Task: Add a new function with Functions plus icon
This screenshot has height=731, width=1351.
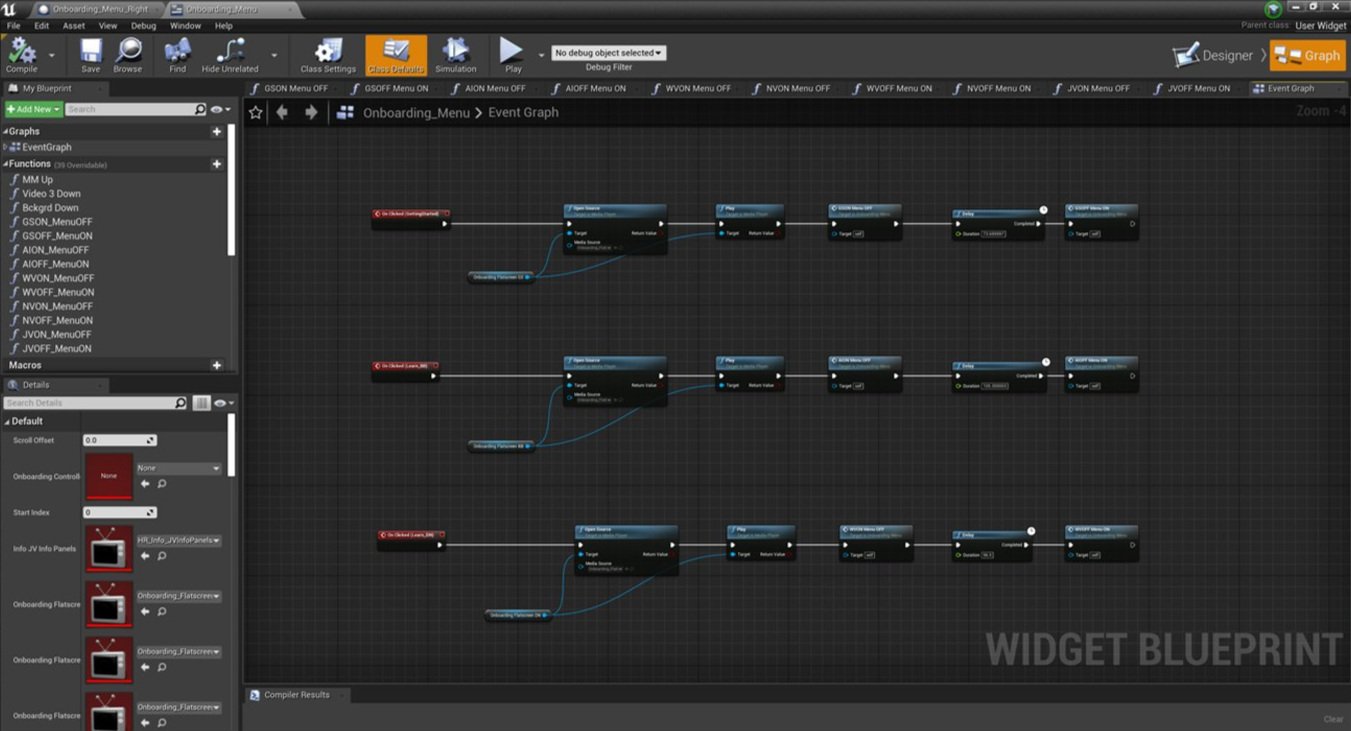Action: point(217,164)
